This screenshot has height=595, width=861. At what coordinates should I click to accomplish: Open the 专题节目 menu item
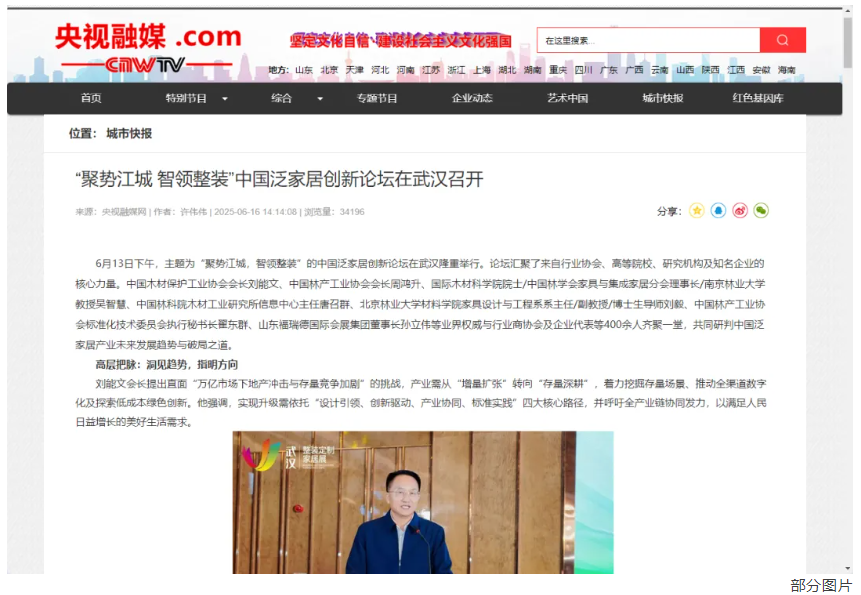pyautogui.click(x=377, y=98)
